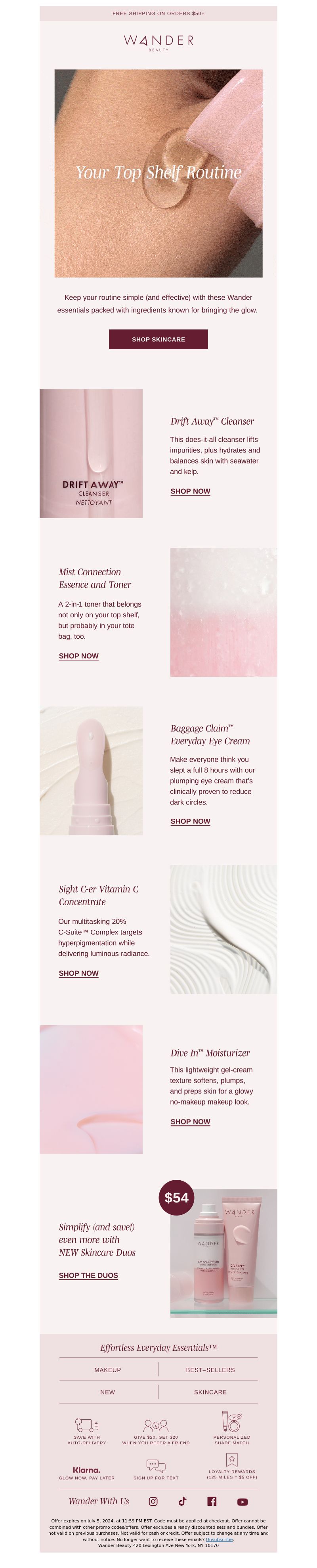Click the sign up for text icon
This screenshot has height=1568, width=317.
pyautogui.click(x=156, y=1465)
